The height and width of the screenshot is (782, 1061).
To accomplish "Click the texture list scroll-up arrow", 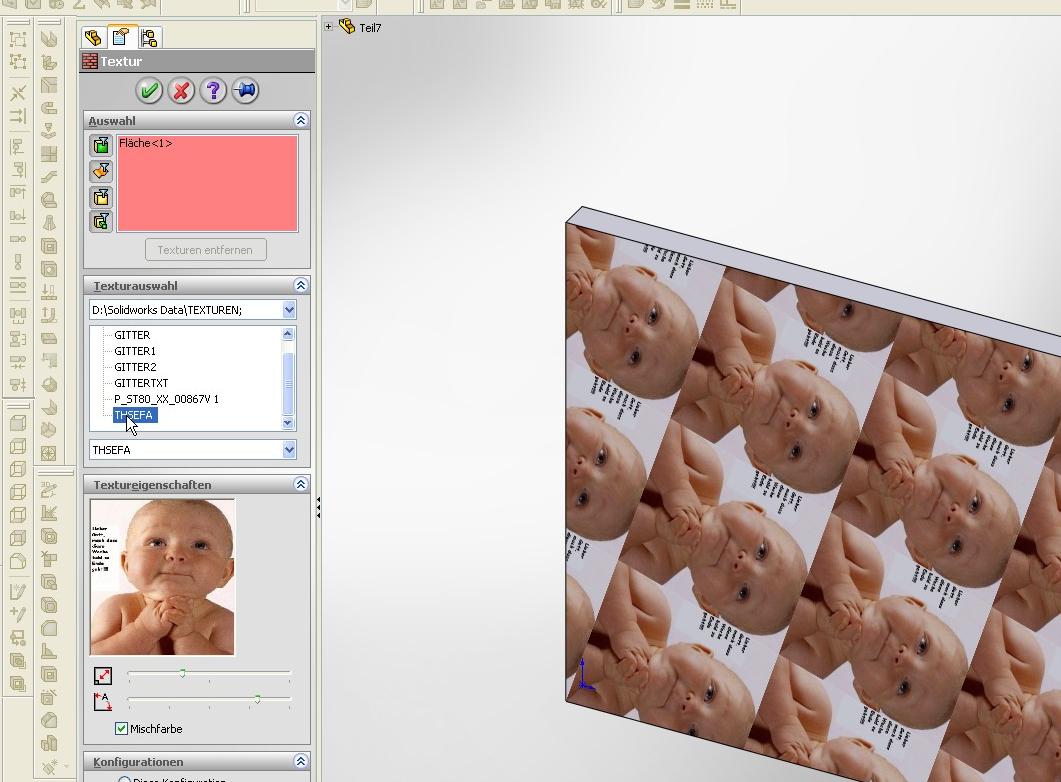I will click(x=288, y=334).
